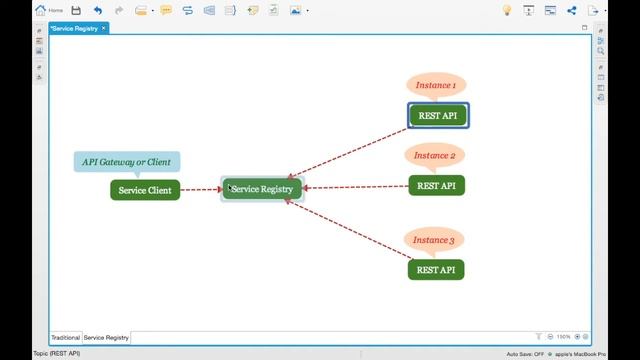The height and width of the screenshot is (360, 640).
Task: Zoom in with the plus button
Action: coord(577,336)
